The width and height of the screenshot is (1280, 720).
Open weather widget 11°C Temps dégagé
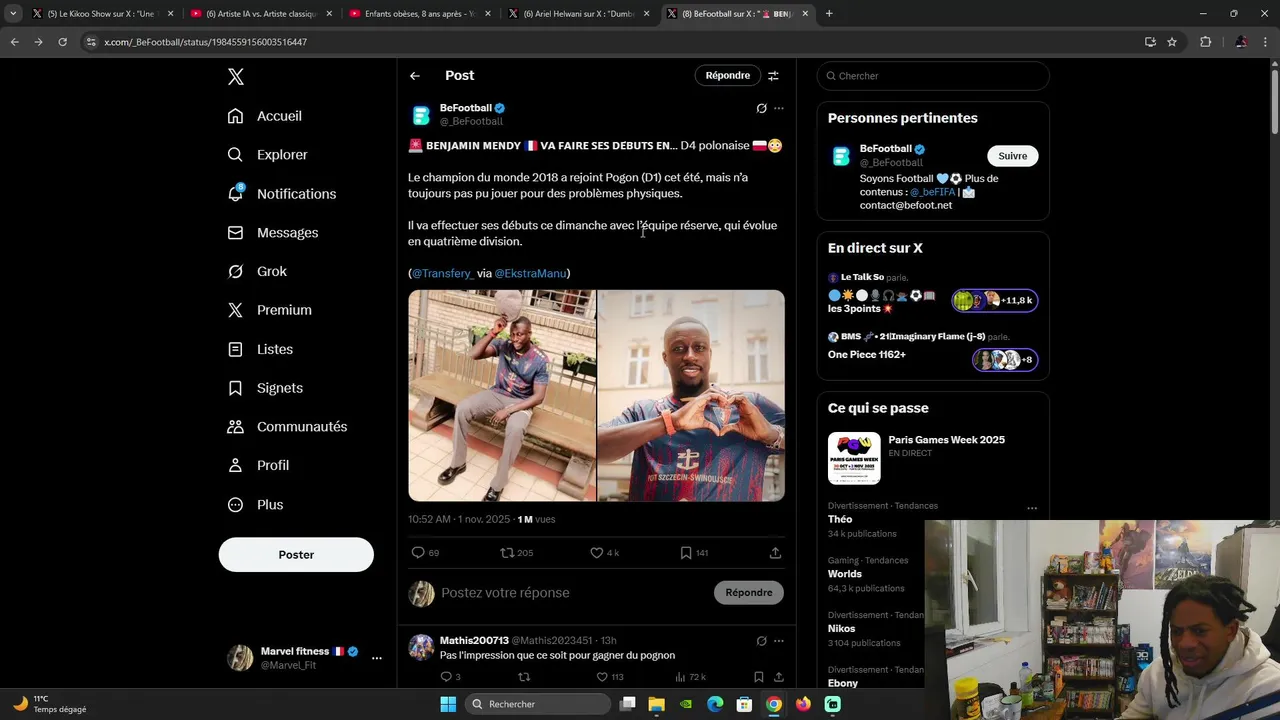pos(50,704)
